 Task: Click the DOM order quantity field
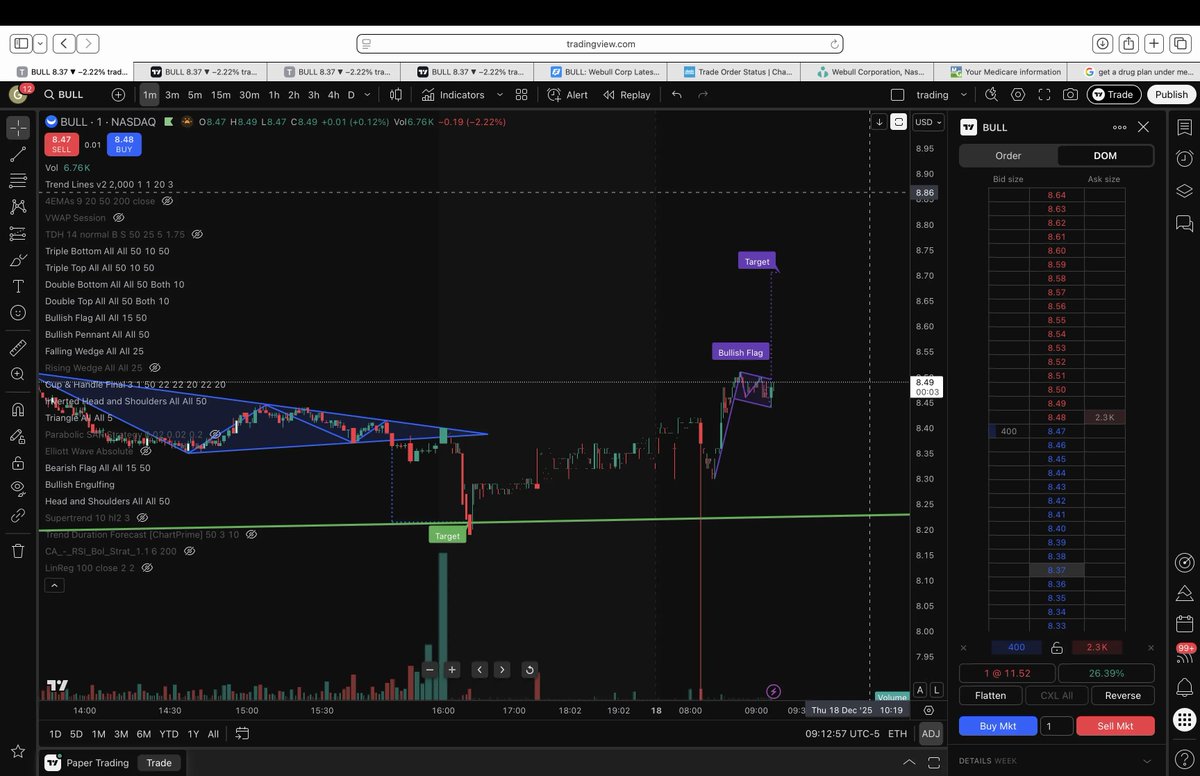(1056, 726)
